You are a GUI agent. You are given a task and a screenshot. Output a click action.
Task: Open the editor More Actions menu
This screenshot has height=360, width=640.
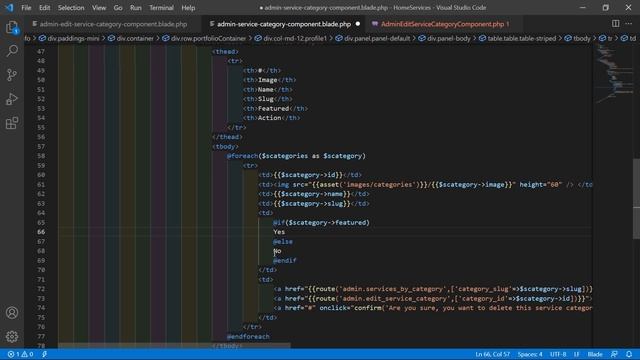tap(629, 24)
